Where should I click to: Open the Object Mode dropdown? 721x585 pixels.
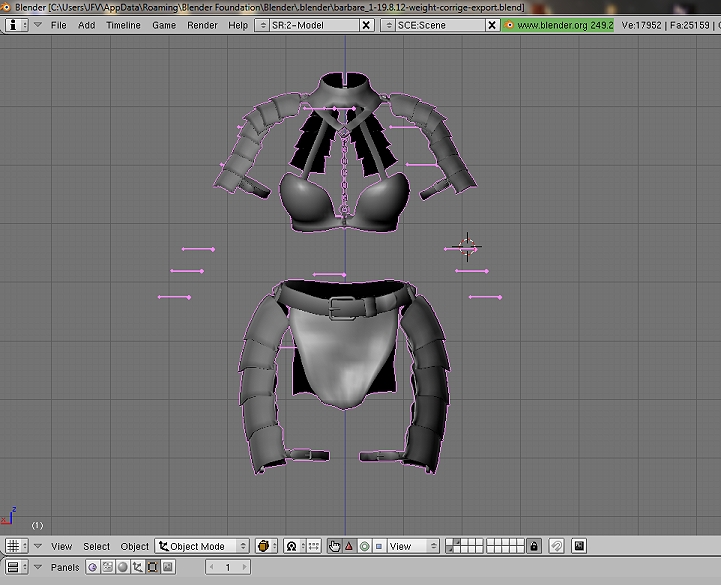(x=202, y=546)
